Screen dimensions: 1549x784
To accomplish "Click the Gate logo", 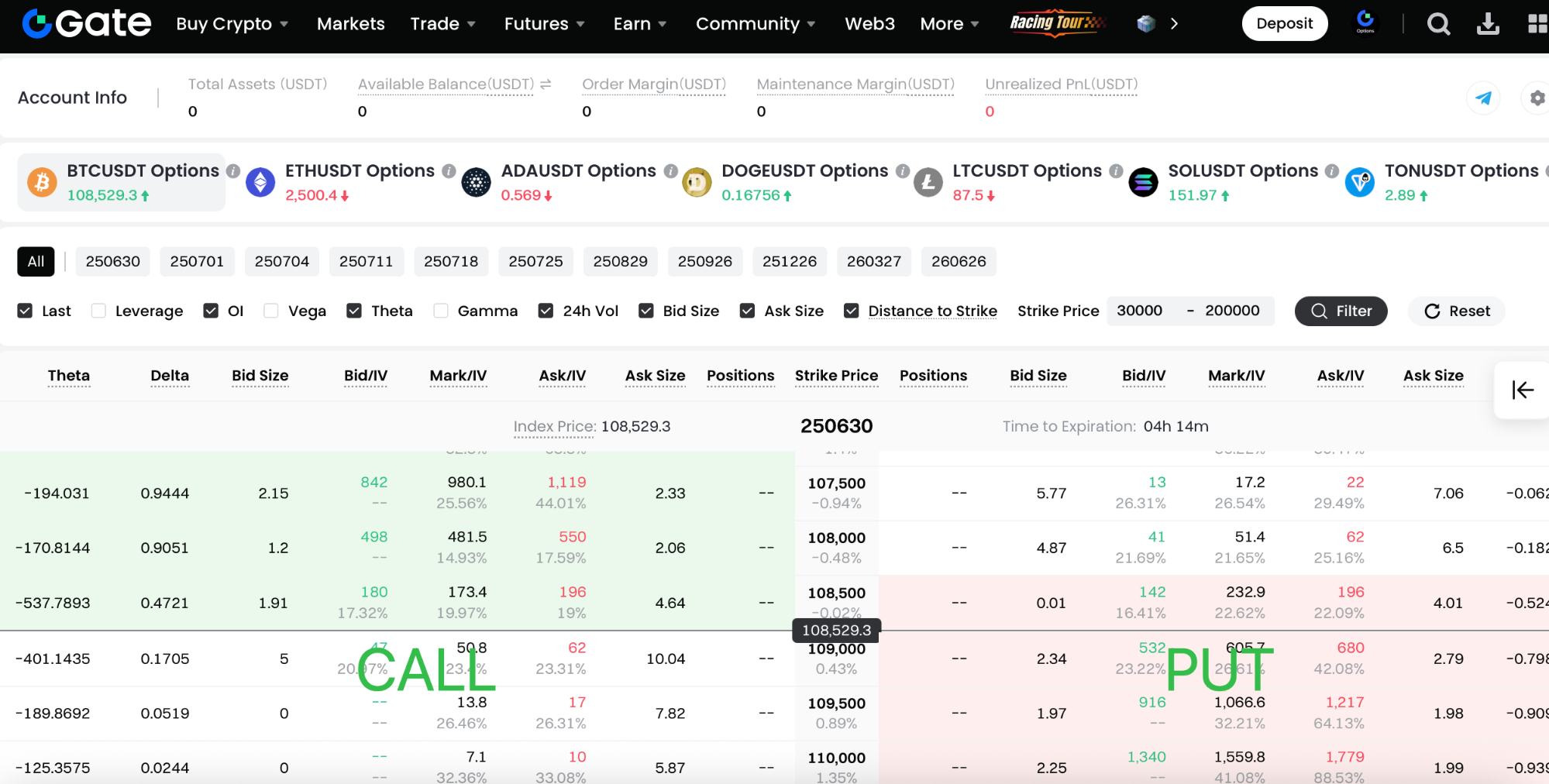I will (87, 24).
